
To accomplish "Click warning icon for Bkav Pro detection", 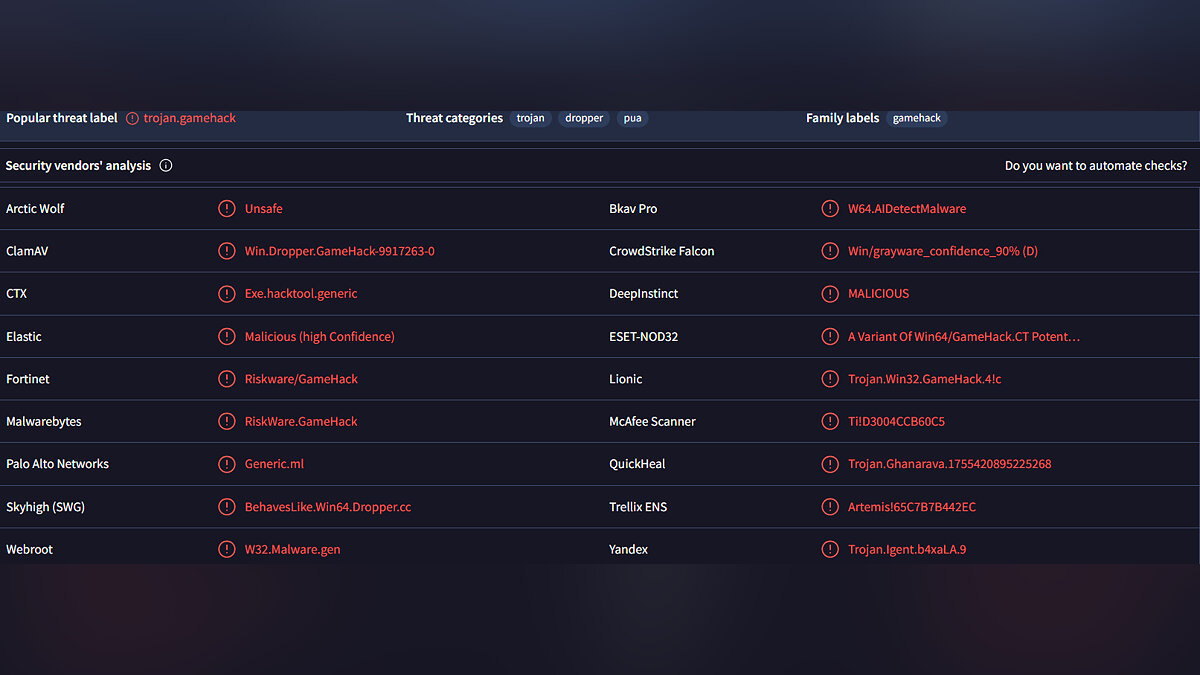I will 830,209.
